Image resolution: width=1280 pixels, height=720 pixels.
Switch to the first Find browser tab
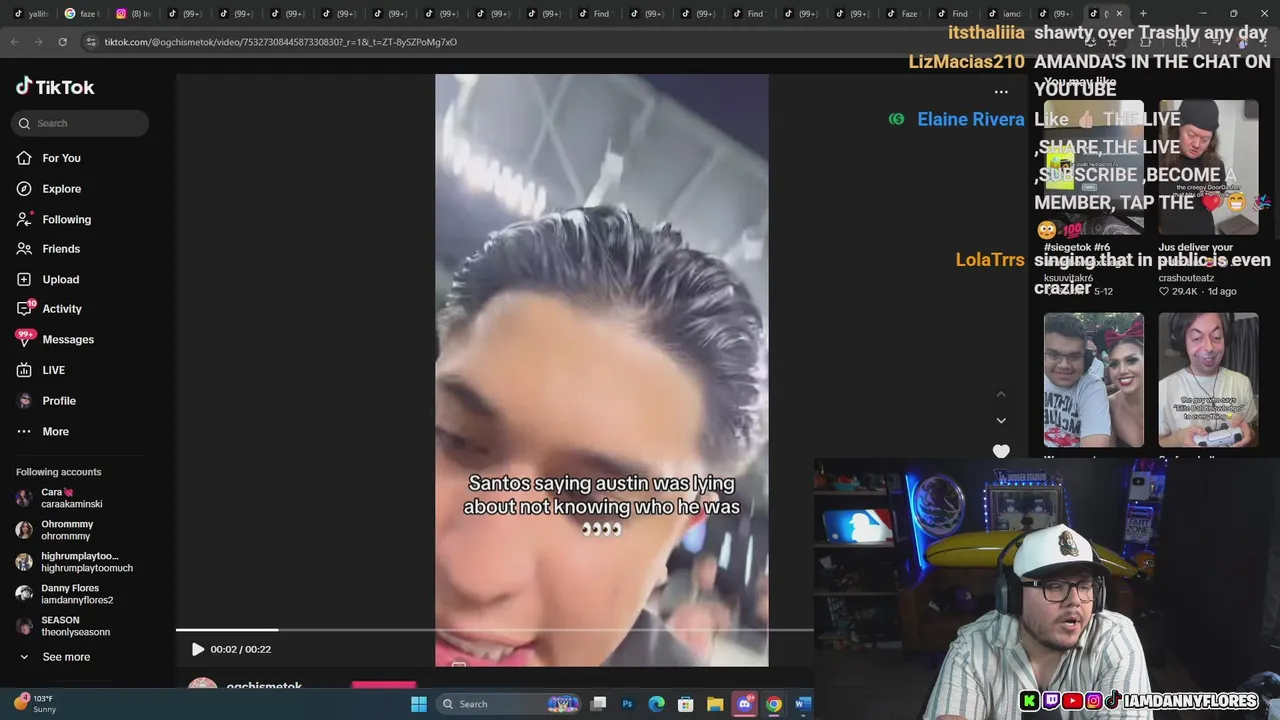point(598,14)
